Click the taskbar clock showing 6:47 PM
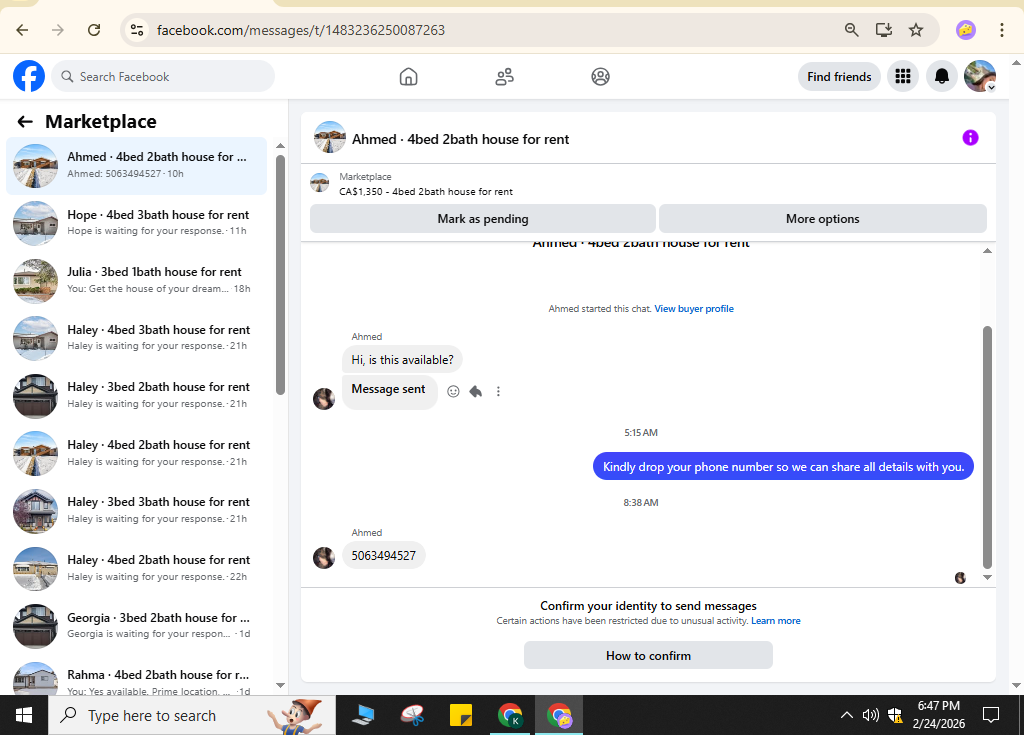Screen dimensions: 1024x735 click(938, 715)
